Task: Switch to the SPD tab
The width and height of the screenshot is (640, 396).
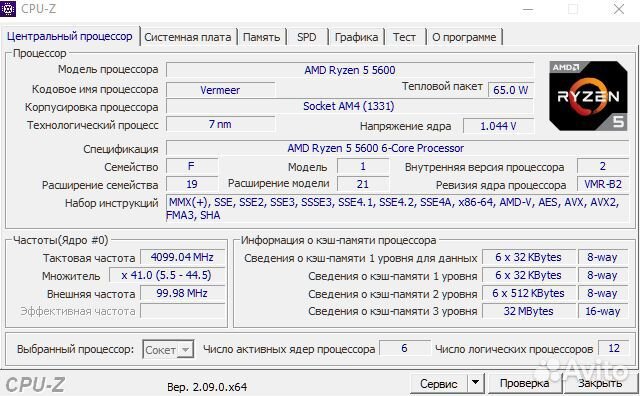Action: (x=307, y=37)
